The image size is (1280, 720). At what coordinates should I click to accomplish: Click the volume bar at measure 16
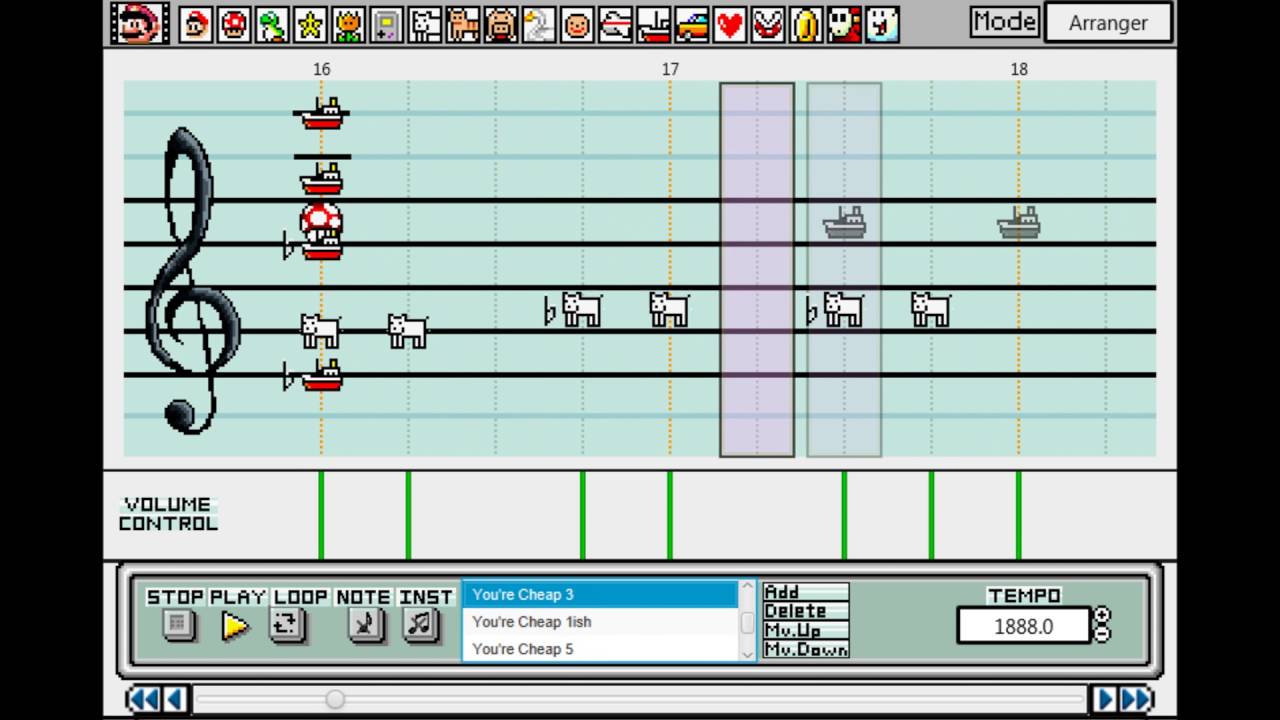coord(321,515)
